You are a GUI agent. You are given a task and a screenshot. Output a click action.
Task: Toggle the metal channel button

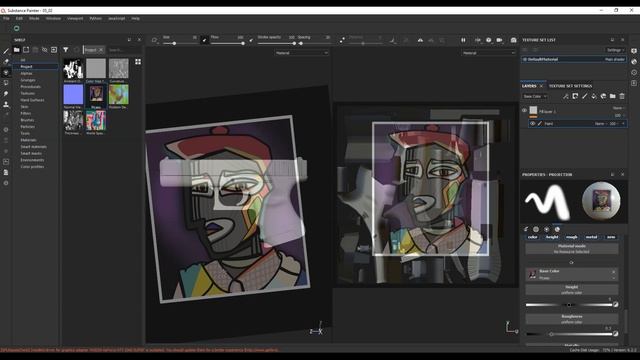click(591, 237)
